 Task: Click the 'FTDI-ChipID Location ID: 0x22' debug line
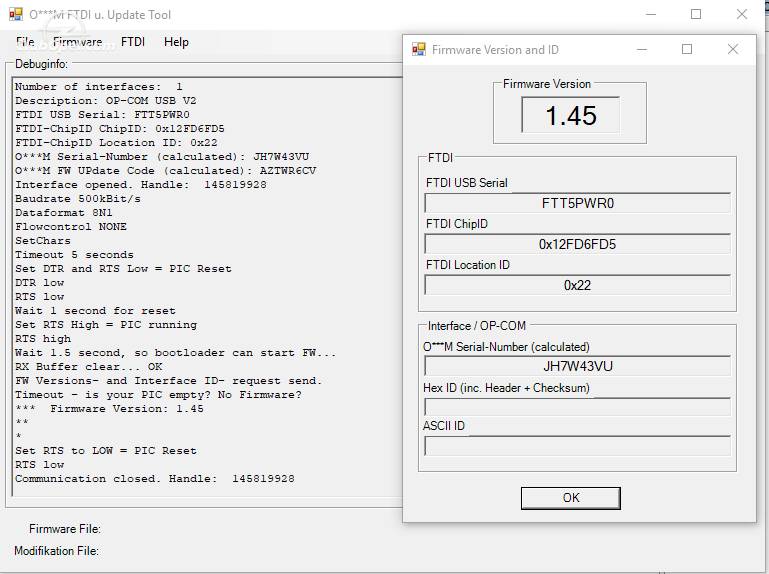[x=116, y=143]
